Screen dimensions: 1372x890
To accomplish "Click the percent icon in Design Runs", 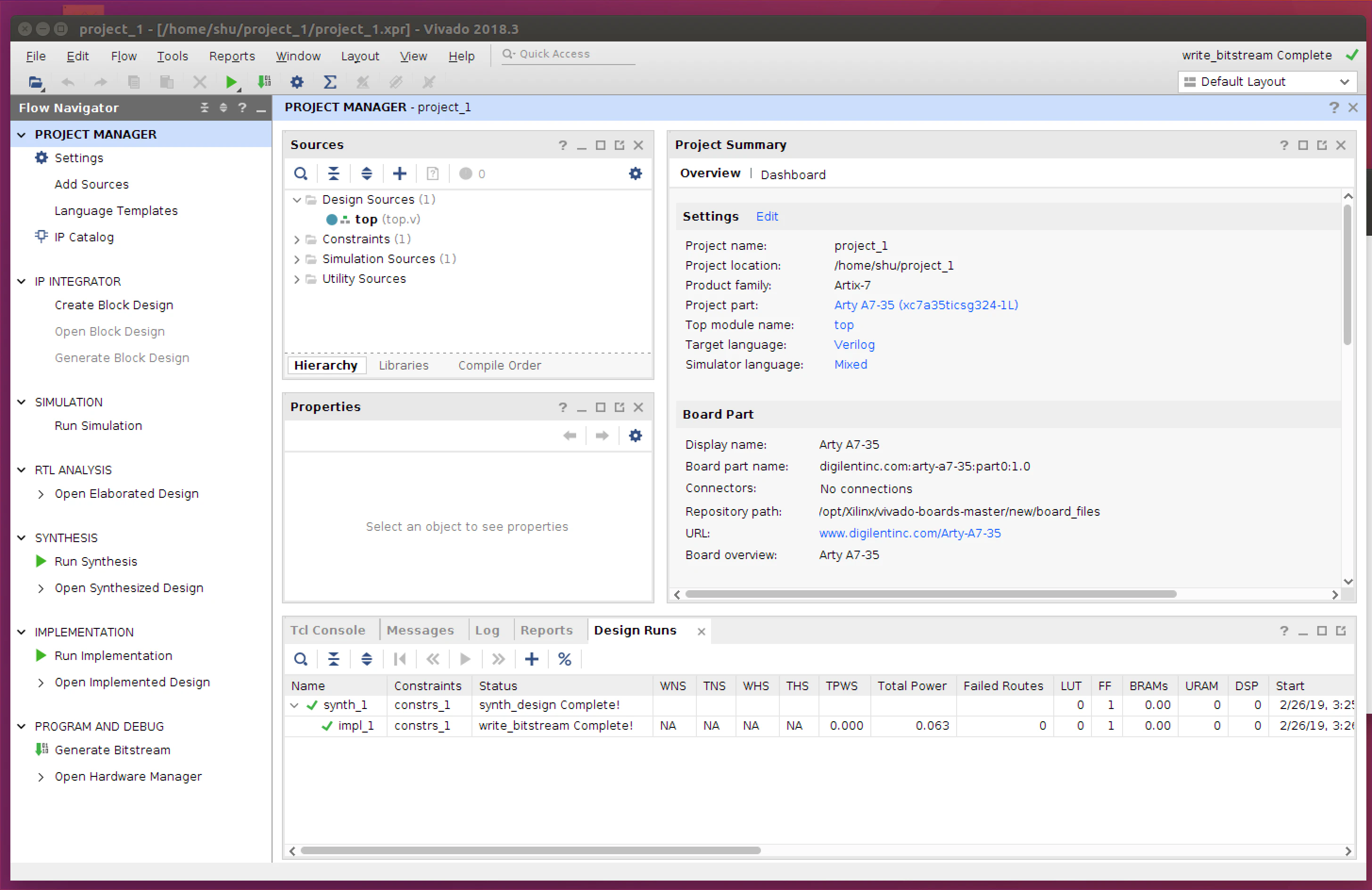I will pyautogui.click(x=564, y=659).
